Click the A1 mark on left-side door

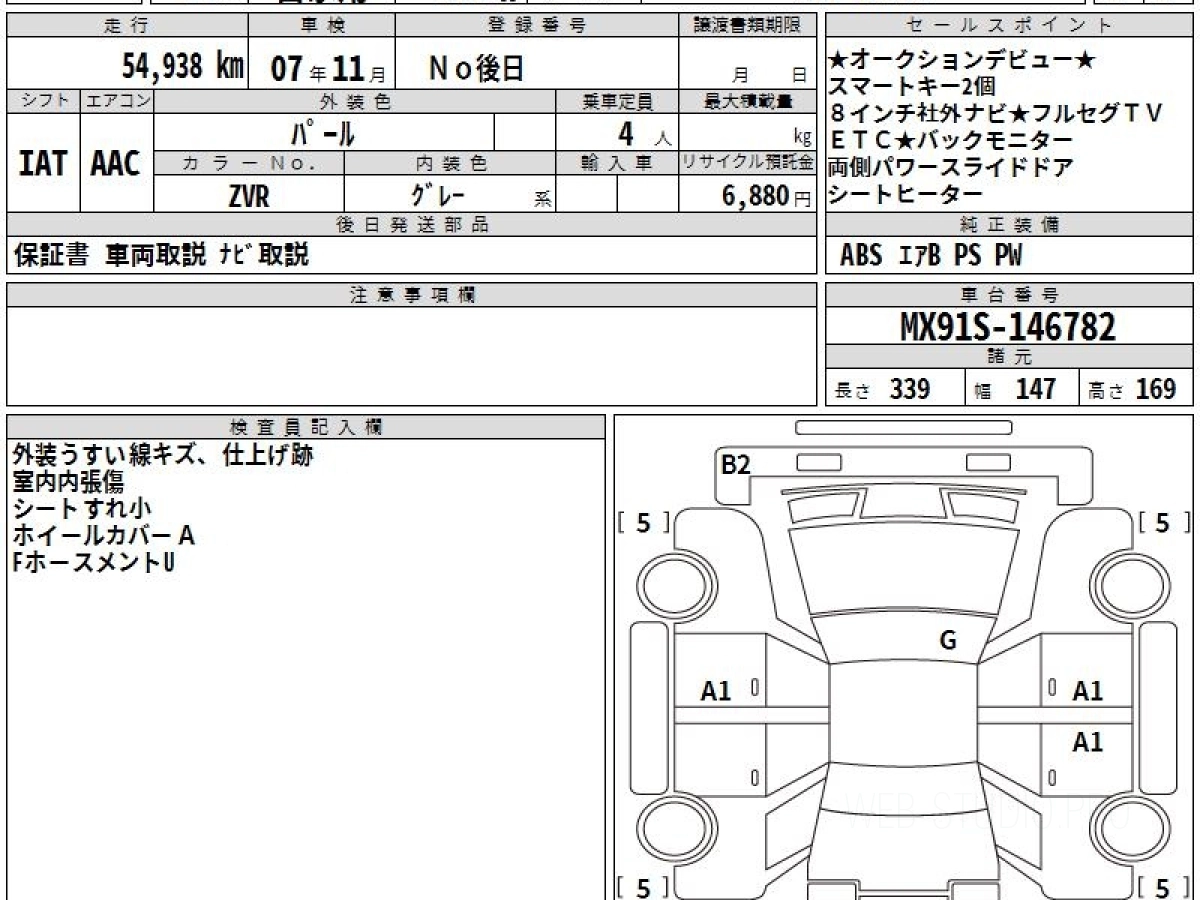[715, 690]
